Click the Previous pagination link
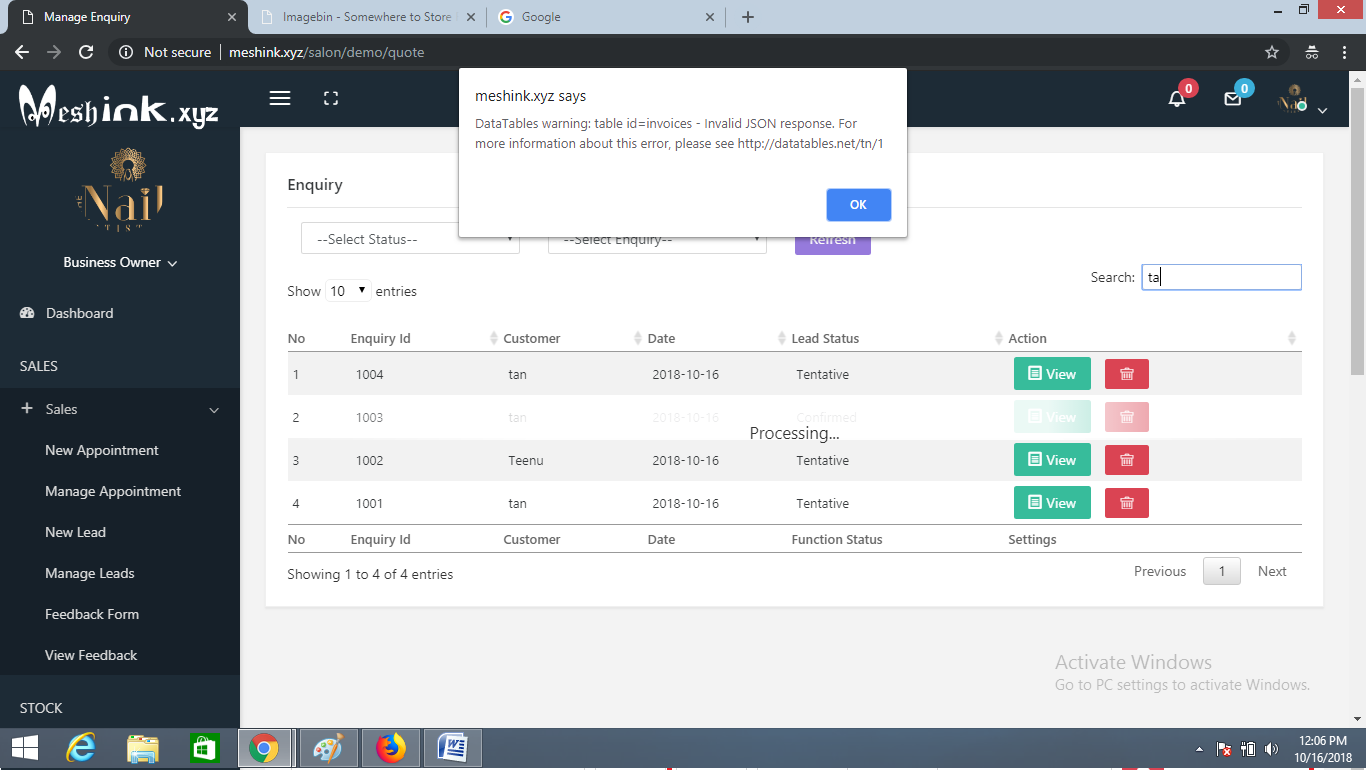The width and height of the screenshot is (1366, 770). pyautogui.click(x=1160, y=571)
